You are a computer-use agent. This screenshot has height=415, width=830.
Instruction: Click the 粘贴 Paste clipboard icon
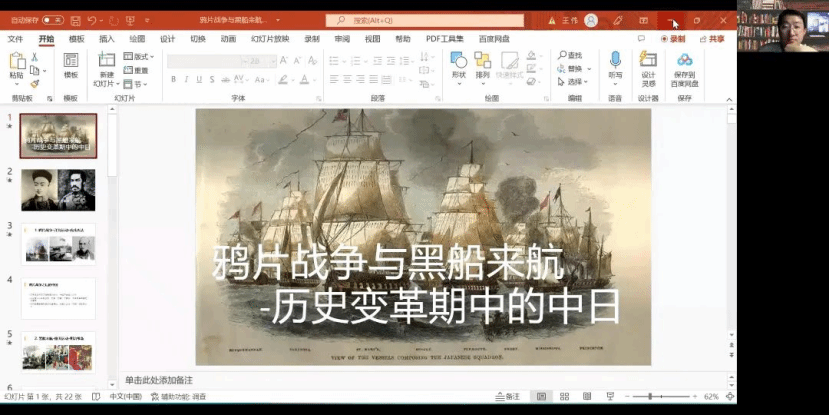16,61
